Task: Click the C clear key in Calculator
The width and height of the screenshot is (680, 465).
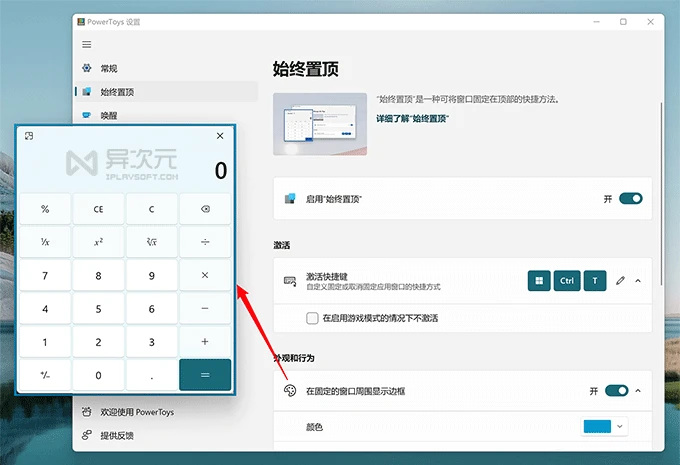Action: click(151, 209)
